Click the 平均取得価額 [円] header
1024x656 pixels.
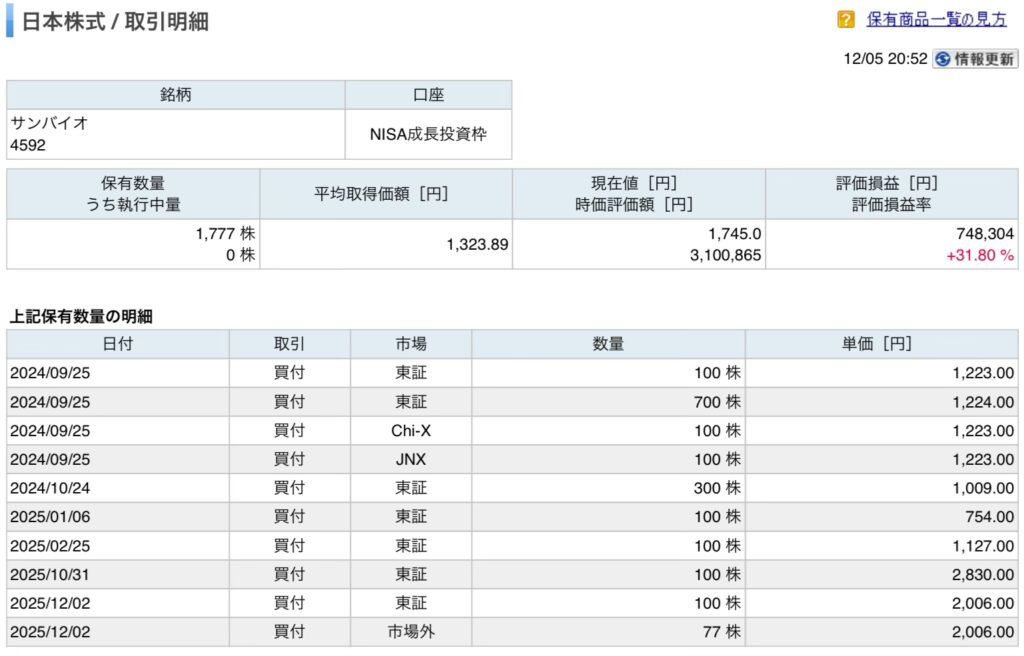tap(386, 193)
